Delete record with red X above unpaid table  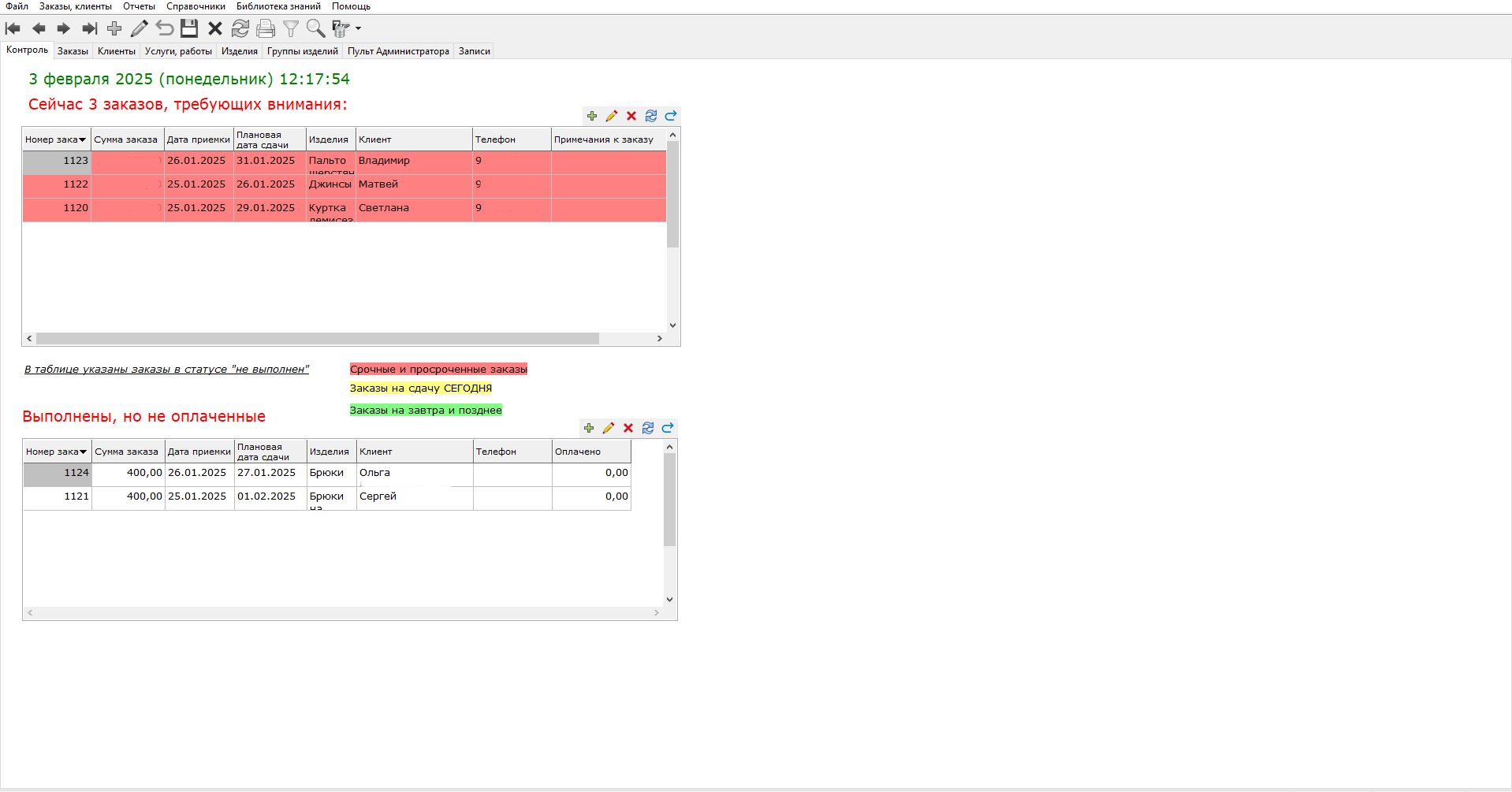pos(628,428)
